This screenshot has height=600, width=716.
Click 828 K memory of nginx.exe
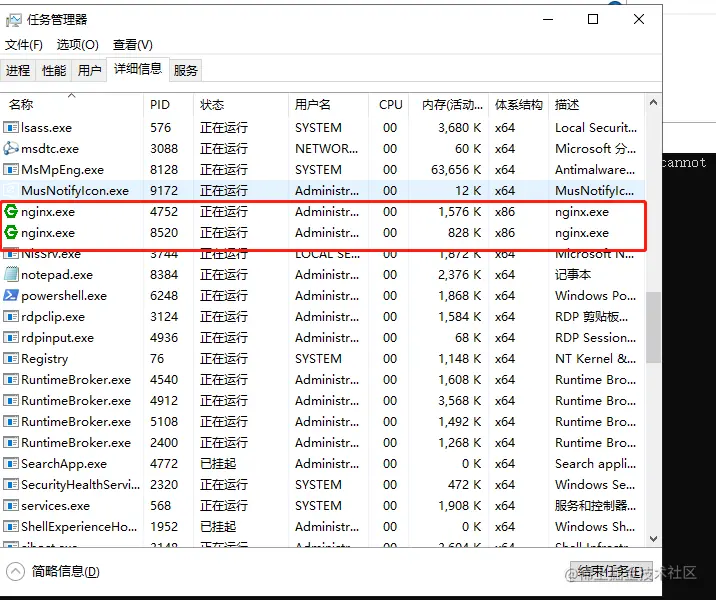(x=464, y=232)
